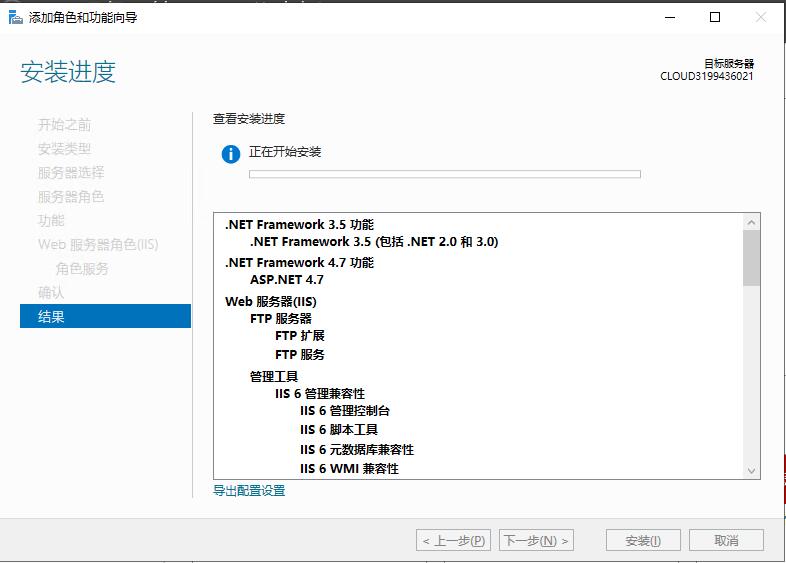Image resolution: width=786 pixels, height=563 pixels.
Task: Click the IIS 6 管理控制台 entry
Action: coord(345,411)
